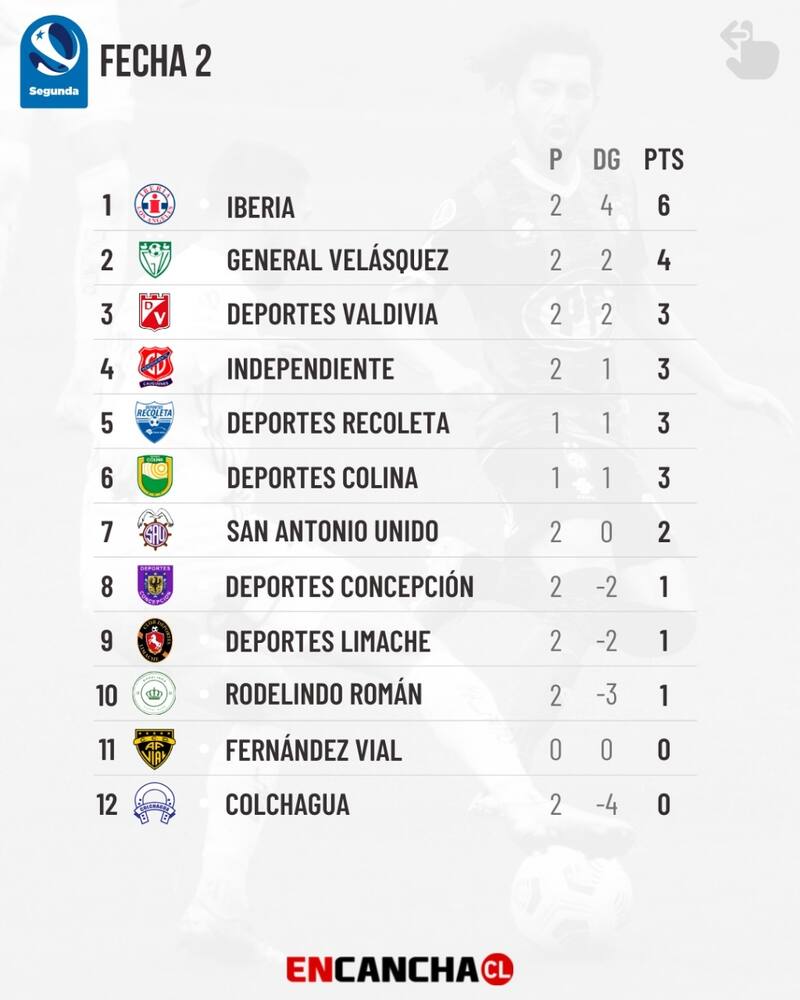Click the Deportes Concepción purple shield
800x1000 pixels.
[x=155, y=584]
